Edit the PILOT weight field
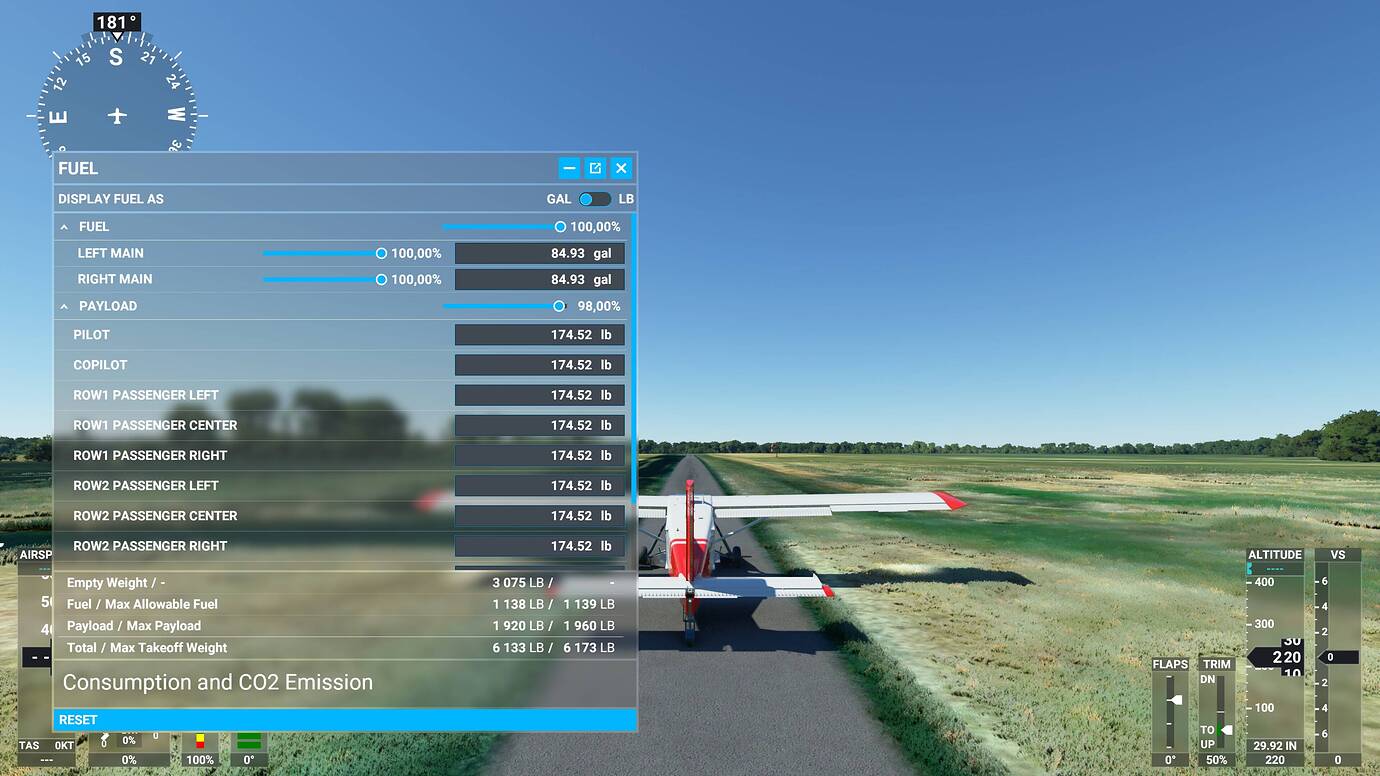Viewport: 1380px width, 776px height. (x=540, y=335)
